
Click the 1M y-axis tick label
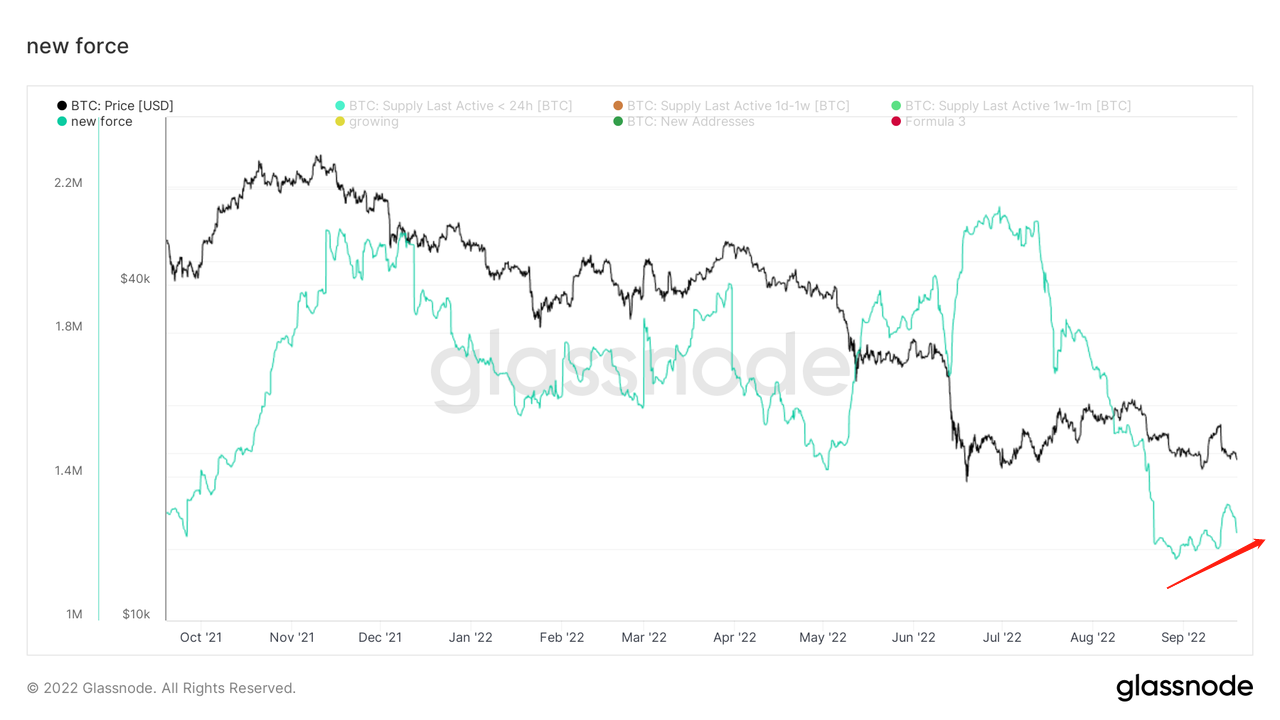pyautogui.click(x=74, y=614)
